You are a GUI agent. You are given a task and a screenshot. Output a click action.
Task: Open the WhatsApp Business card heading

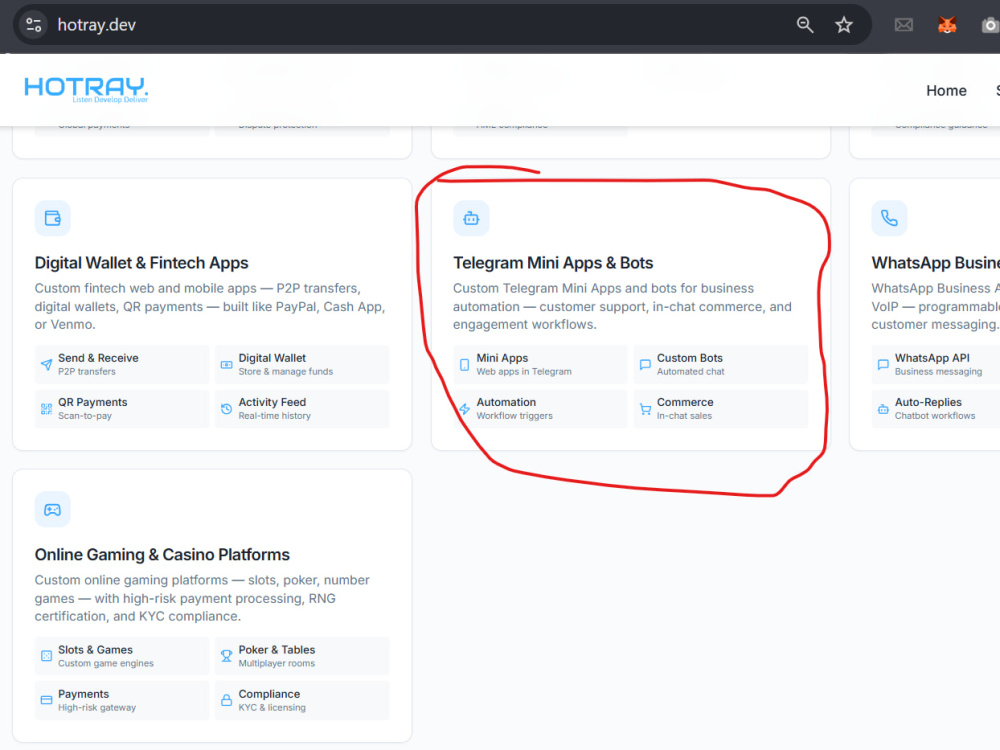[936, 263]
